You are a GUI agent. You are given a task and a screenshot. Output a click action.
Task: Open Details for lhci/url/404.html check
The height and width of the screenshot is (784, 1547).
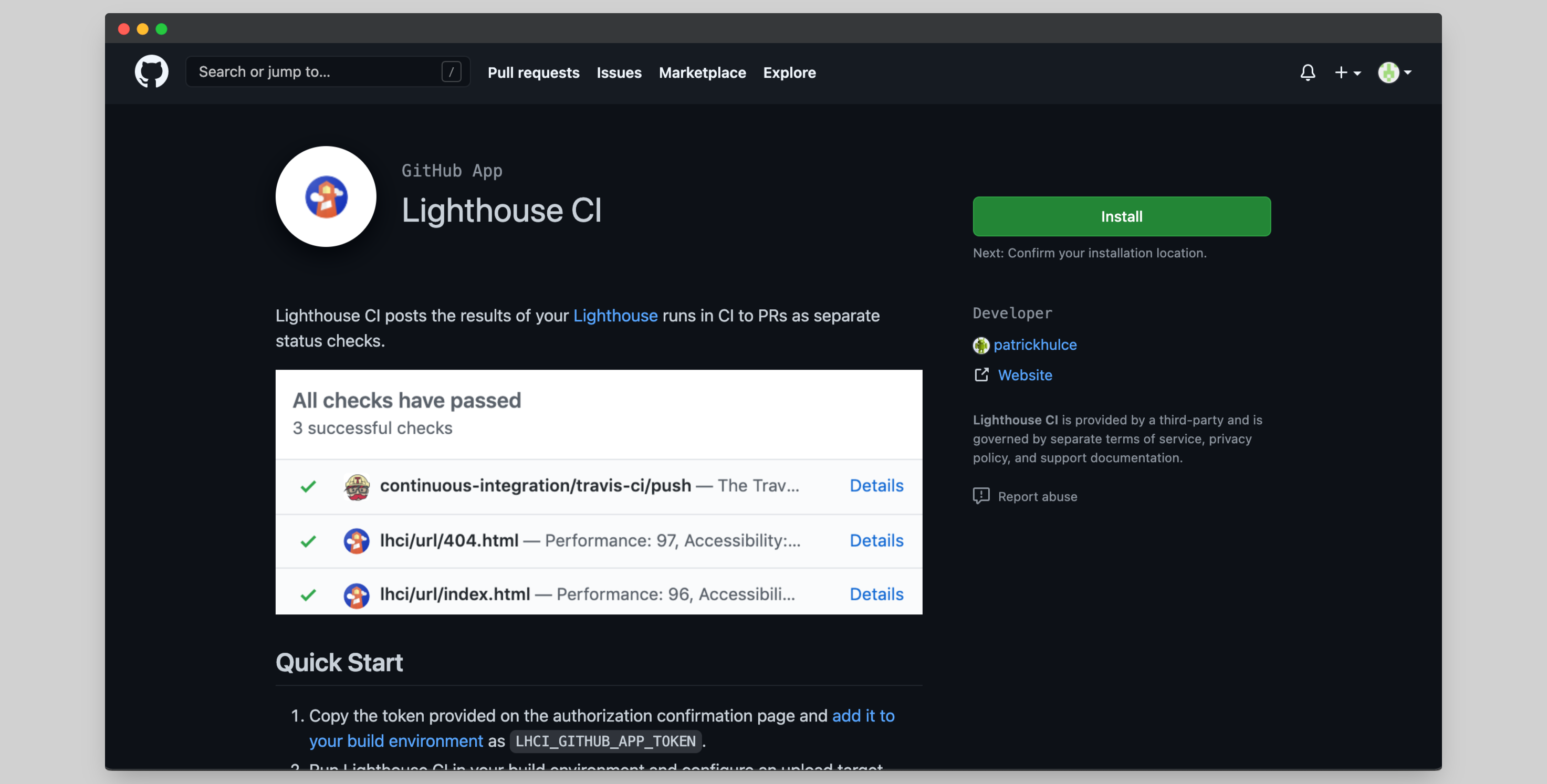876,540
